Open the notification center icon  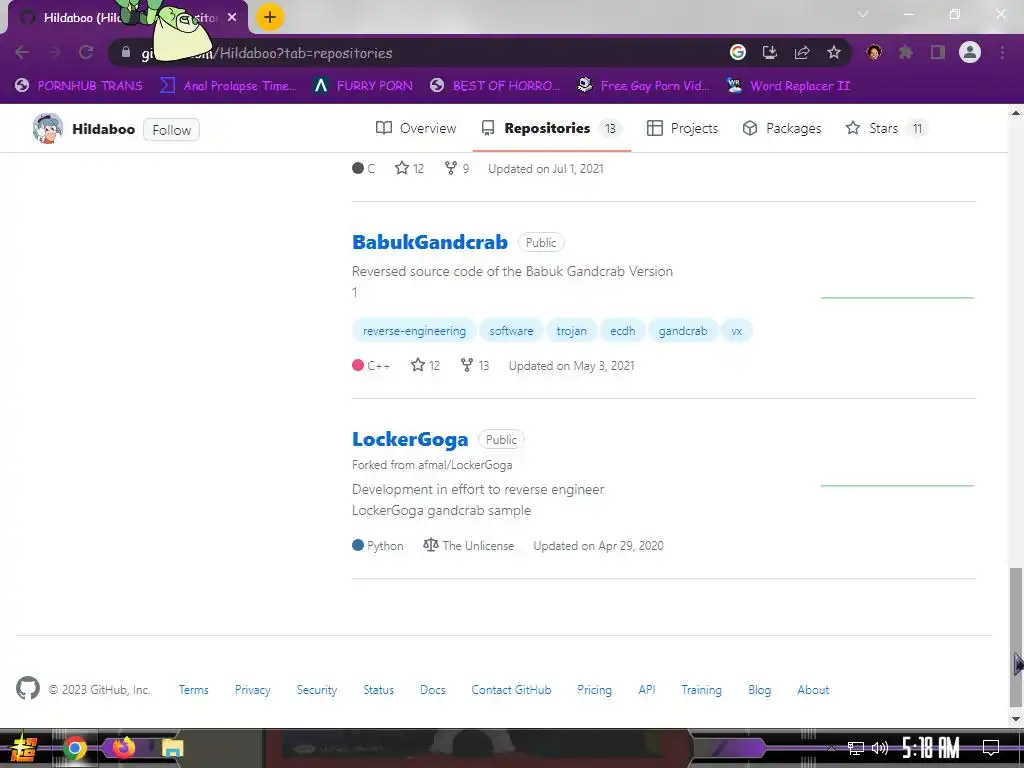pos(991,748)
